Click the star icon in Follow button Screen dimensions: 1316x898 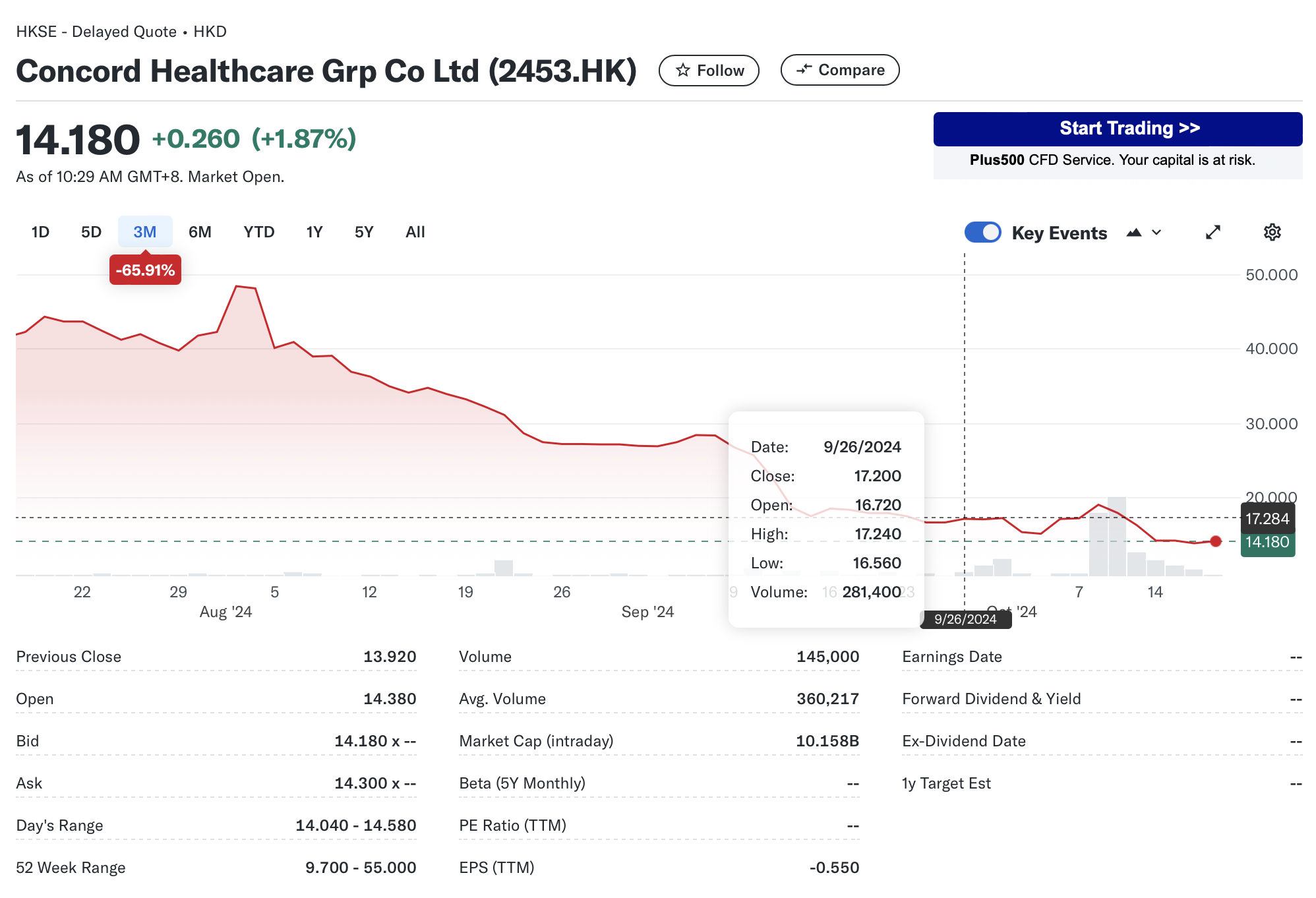(683, 71)
